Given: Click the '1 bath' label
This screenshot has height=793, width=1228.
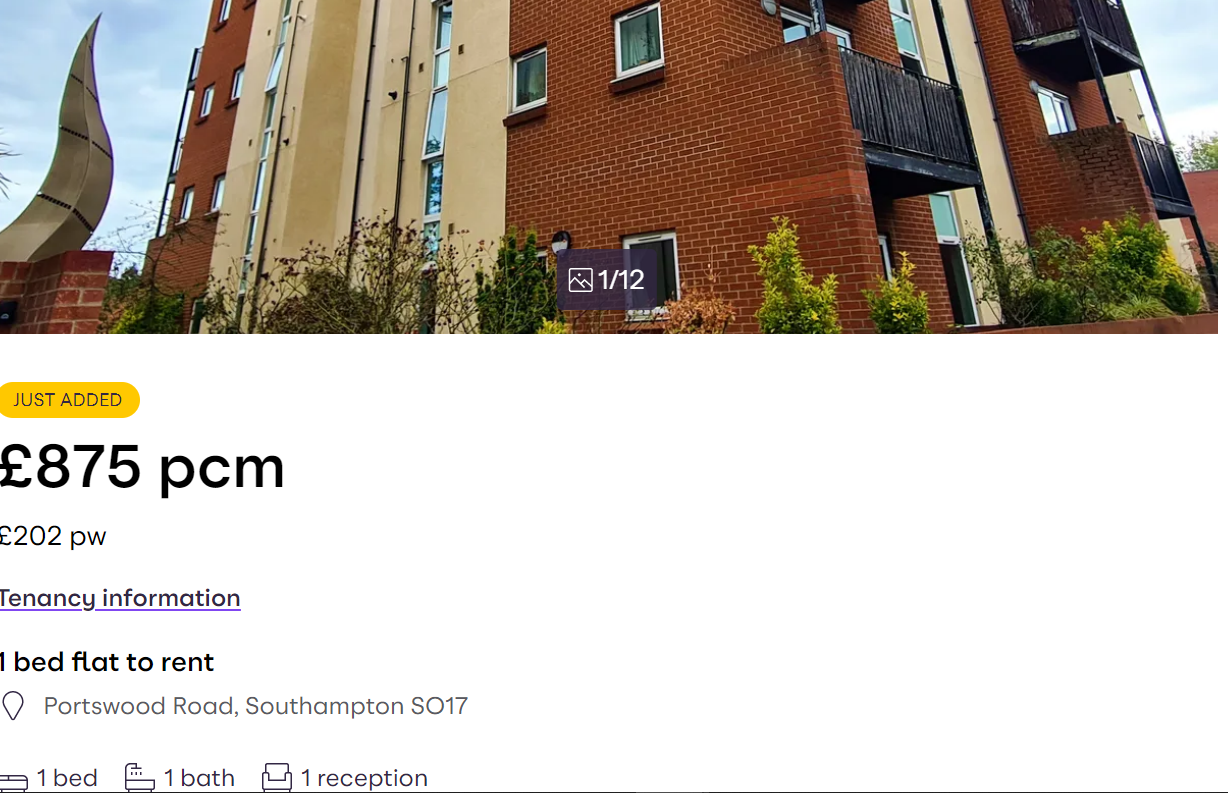Looking at the screenshot, I should click(x=199, y=778).
